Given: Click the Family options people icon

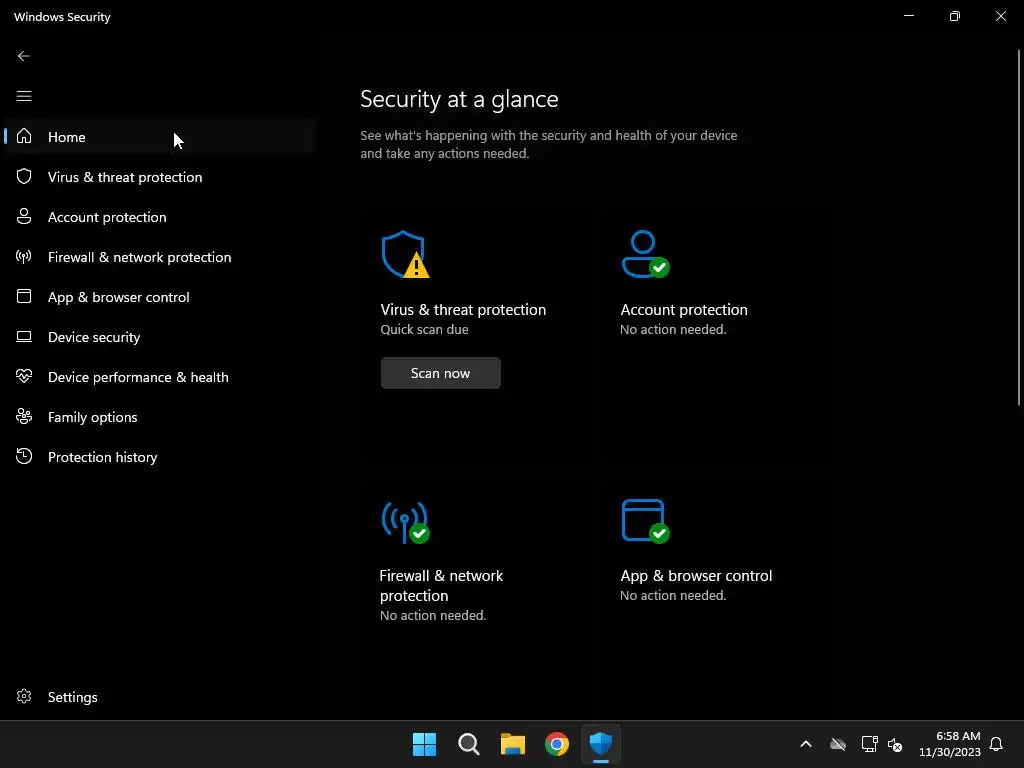Looking at the screenshot, I should (24, 417).
